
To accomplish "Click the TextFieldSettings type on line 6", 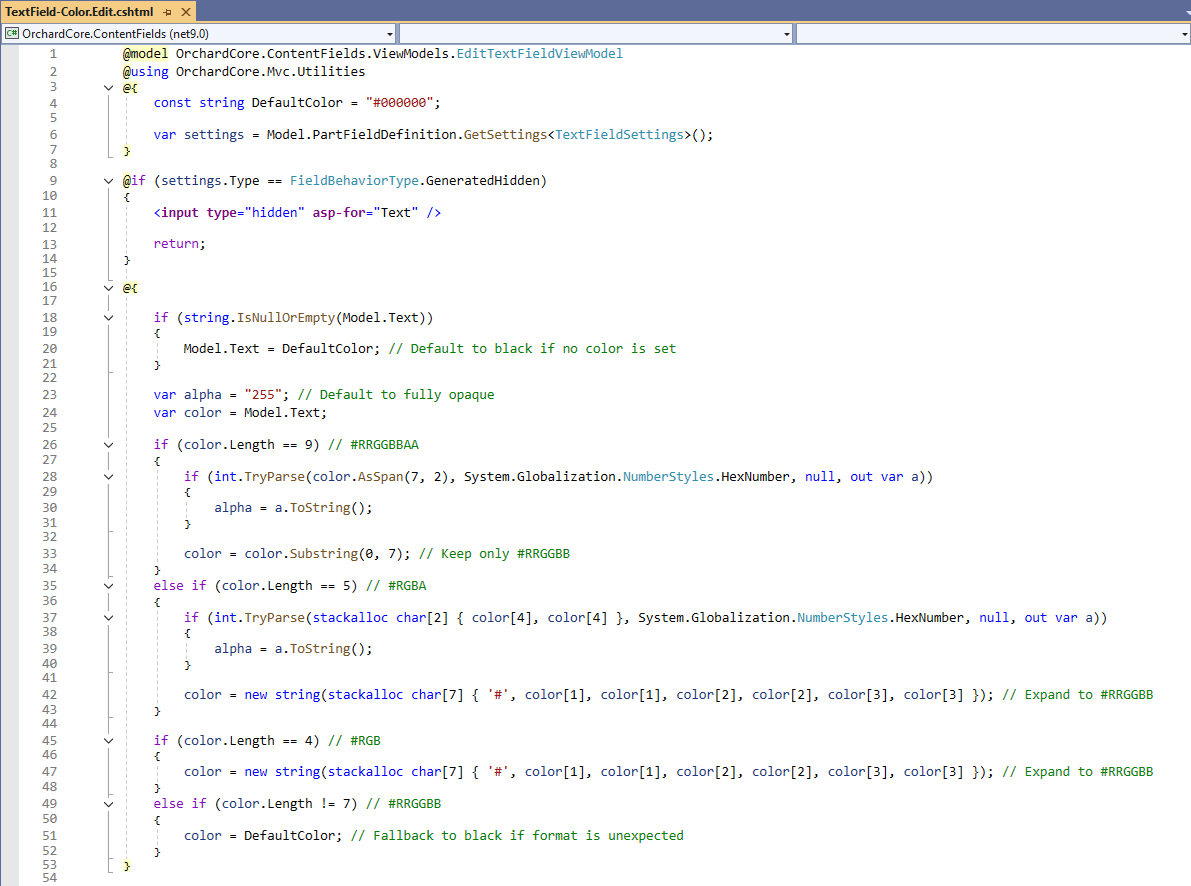I will click(619, 134).
